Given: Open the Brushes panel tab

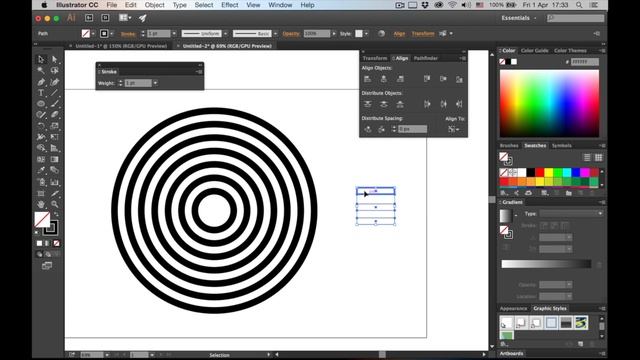Looking at the screenshot, I should click(509, 146).
